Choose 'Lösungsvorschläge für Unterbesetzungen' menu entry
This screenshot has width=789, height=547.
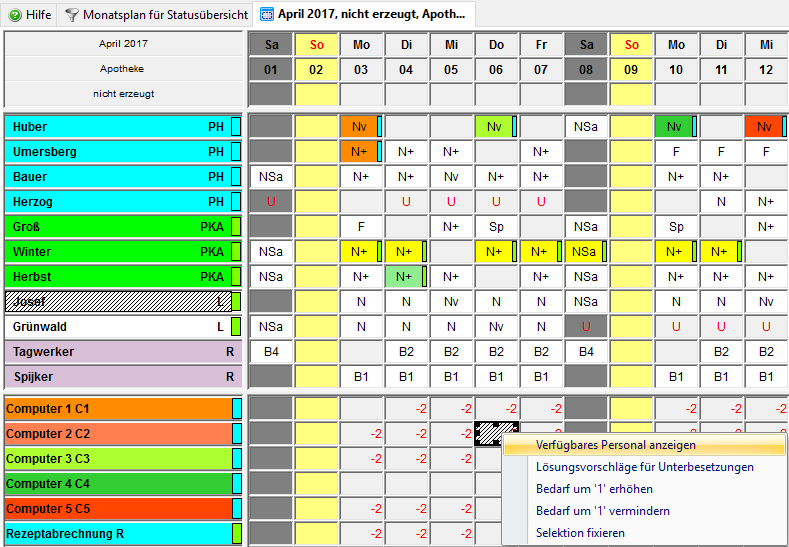pyautogui.click(x=644, y=467)
